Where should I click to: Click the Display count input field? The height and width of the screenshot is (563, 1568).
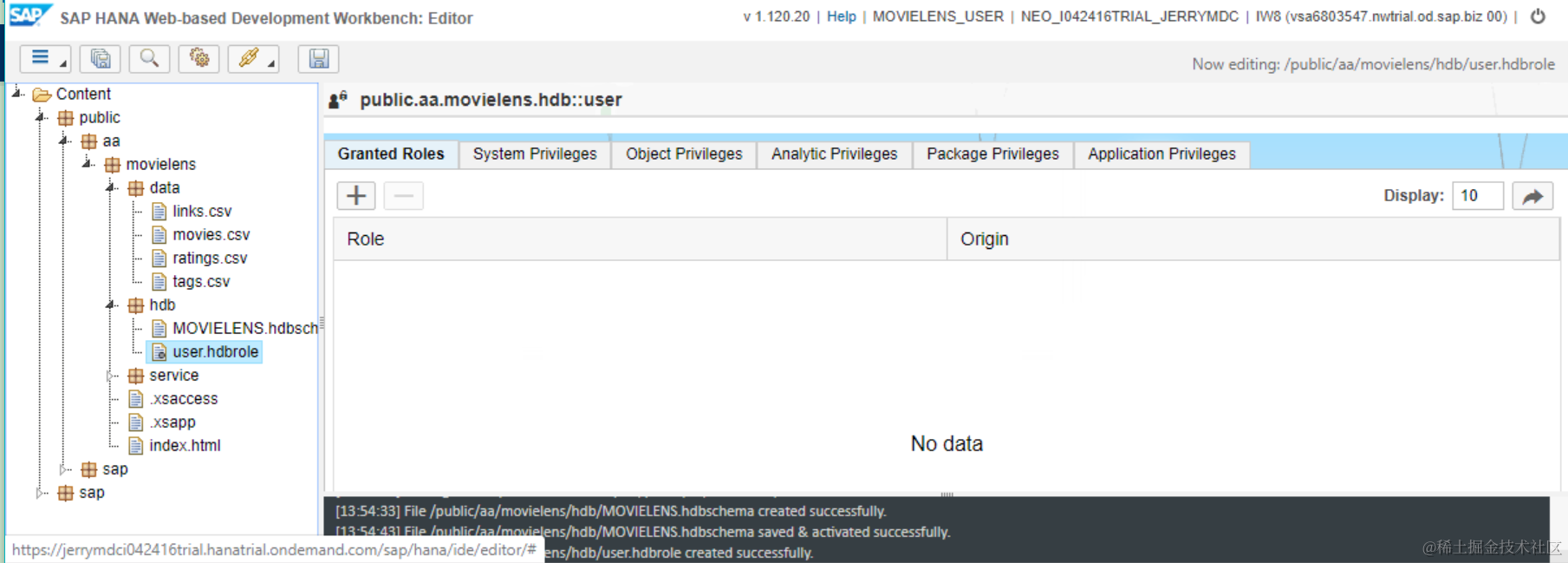coord(1478,196)
